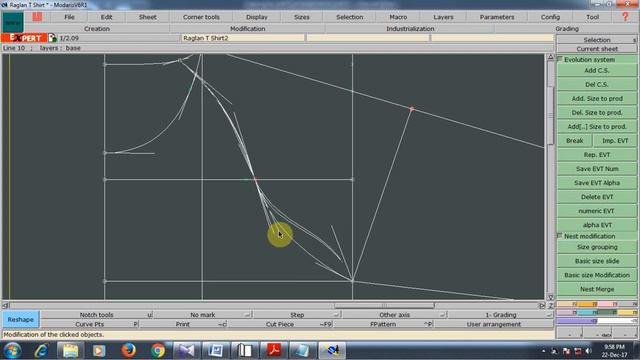The width and height of the screenshot is (640, 360).
Task: Open the Sheet menu
Action: 148,17
